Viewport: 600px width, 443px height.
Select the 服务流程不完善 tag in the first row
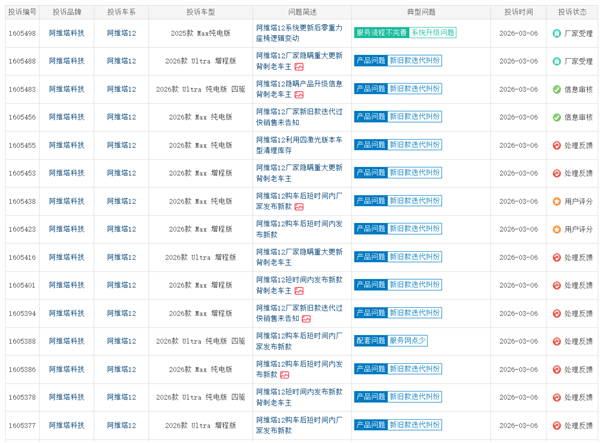click(x=380, y=33)
